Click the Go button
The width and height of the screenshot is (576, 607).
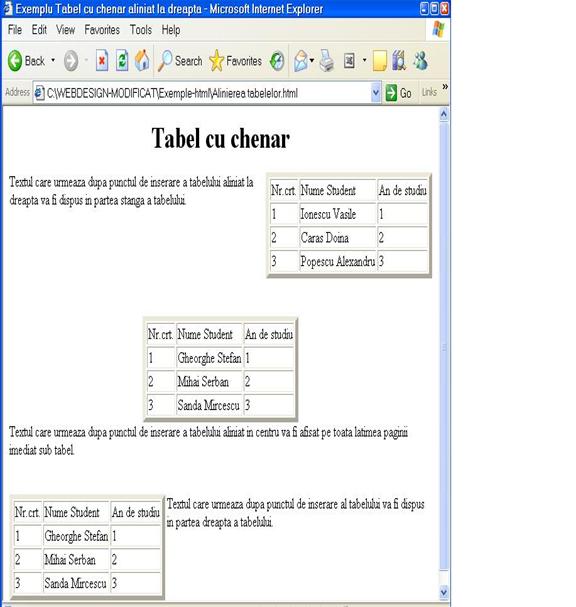[x=399, y=93]
